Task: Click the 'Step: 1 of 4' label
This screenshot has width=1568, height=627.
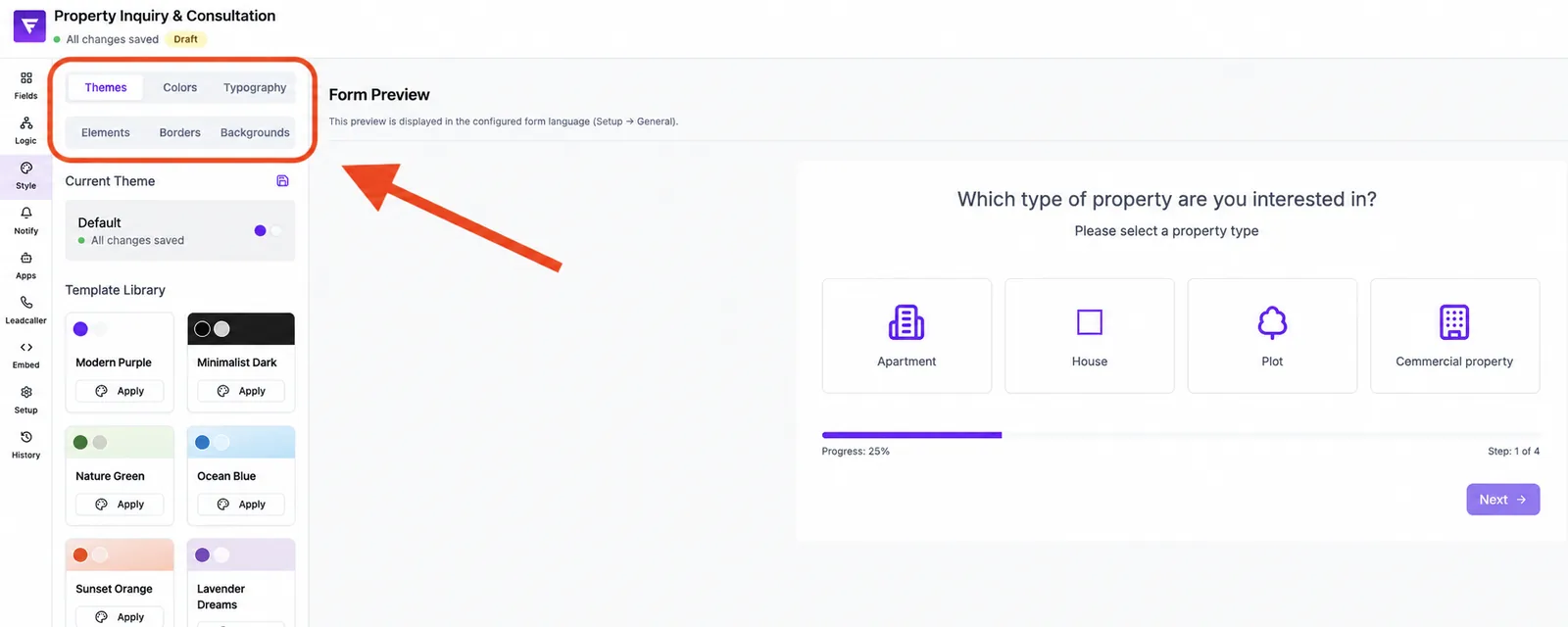Action: pos(1513,452)
